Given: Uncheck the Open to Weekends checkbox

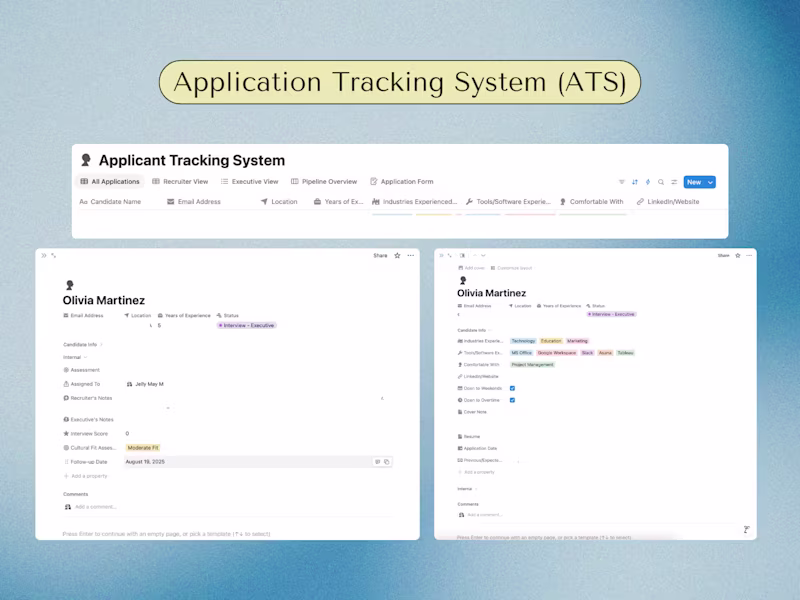Looking at the screenshot, I should tap(512, 388).
